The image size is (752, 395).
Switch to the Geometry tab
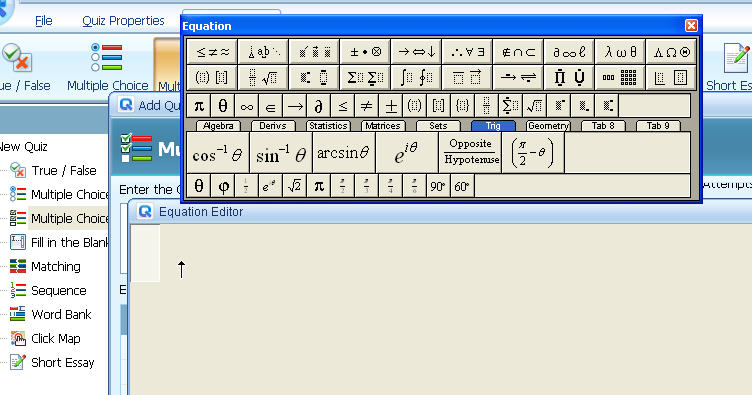pyautogui.click(x=548, y=126)
